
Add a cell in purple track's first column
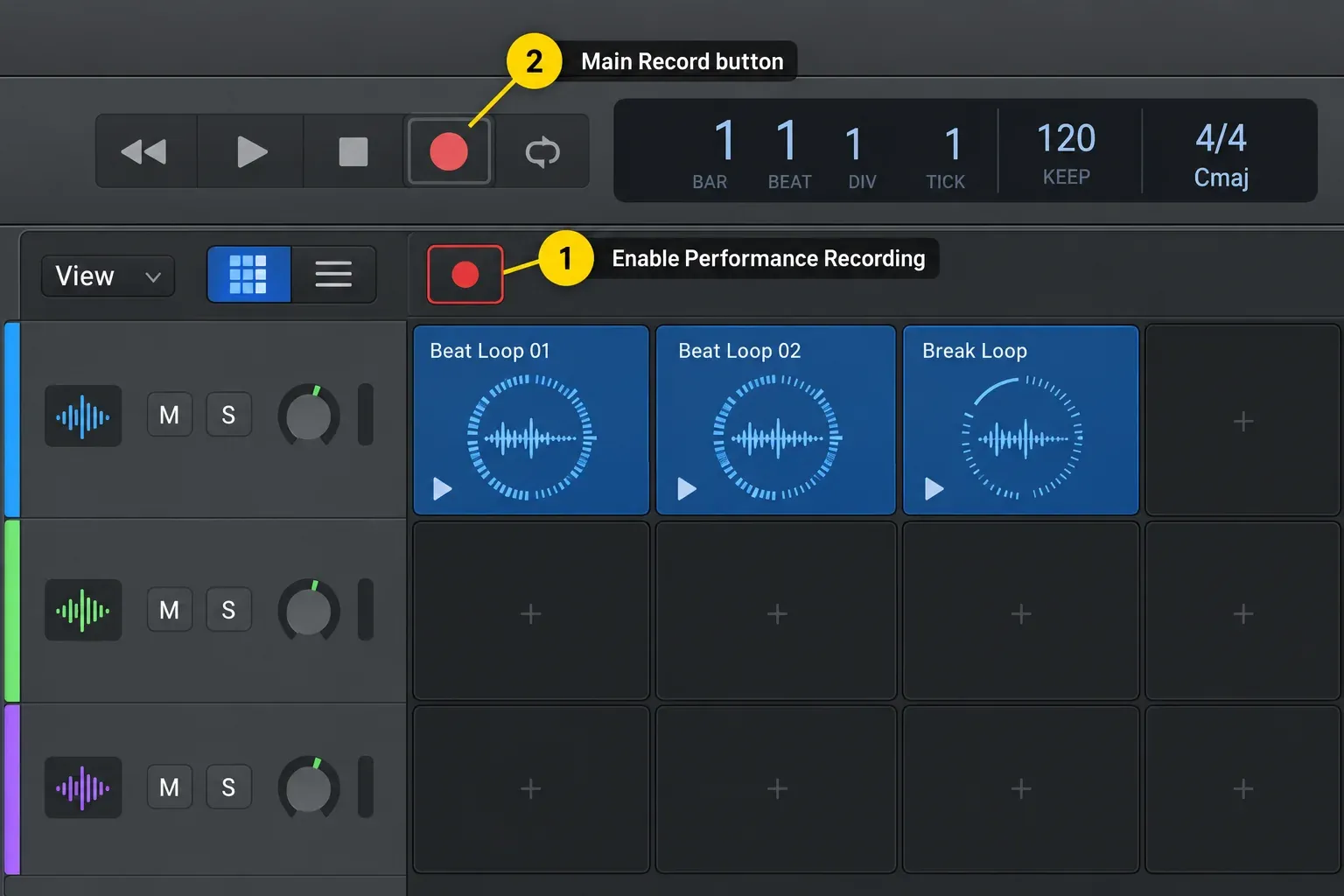point(530,788)
